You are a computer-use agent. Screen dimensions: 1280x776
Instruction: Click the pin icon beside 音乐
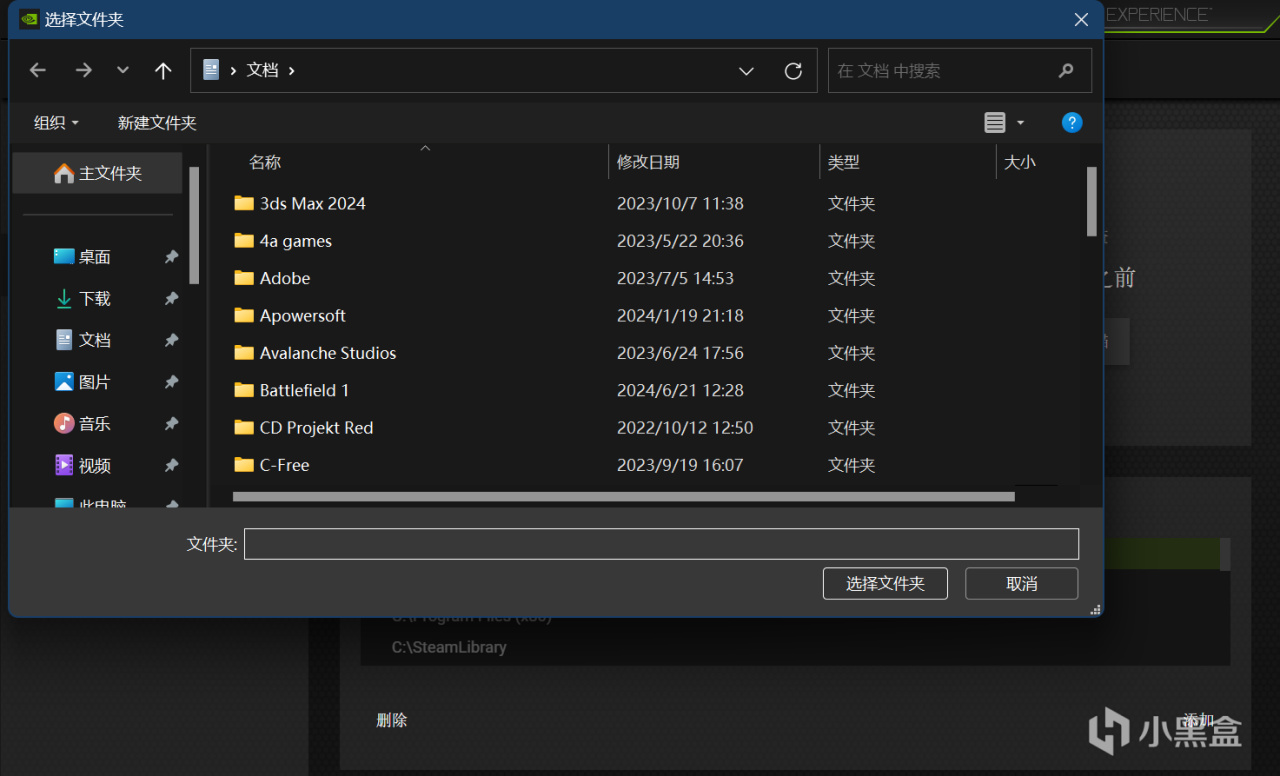[171, 424]
